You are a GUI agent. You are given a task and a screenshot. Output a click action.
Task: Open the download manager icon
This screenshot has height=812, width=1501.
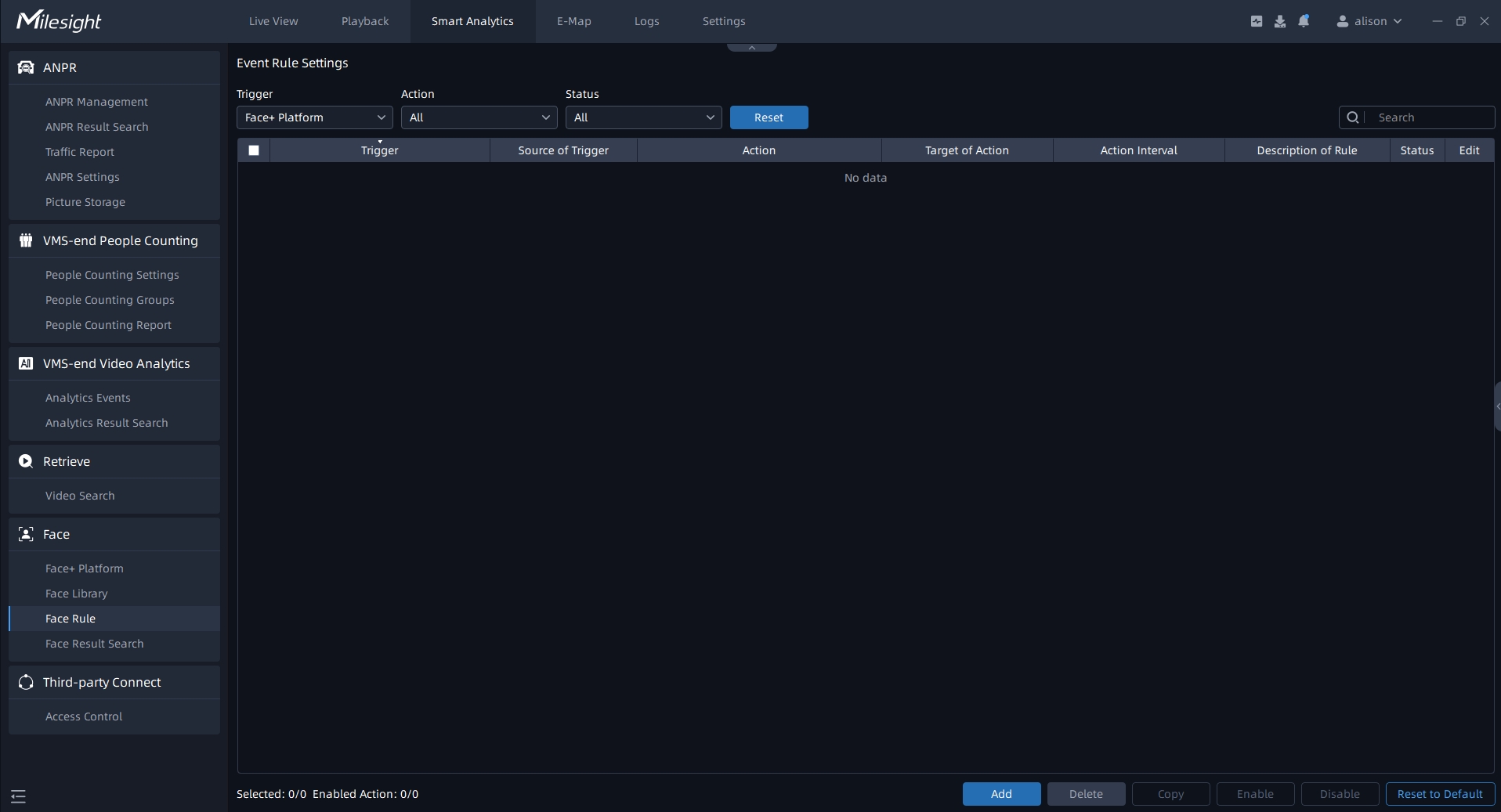point(1280,21)
